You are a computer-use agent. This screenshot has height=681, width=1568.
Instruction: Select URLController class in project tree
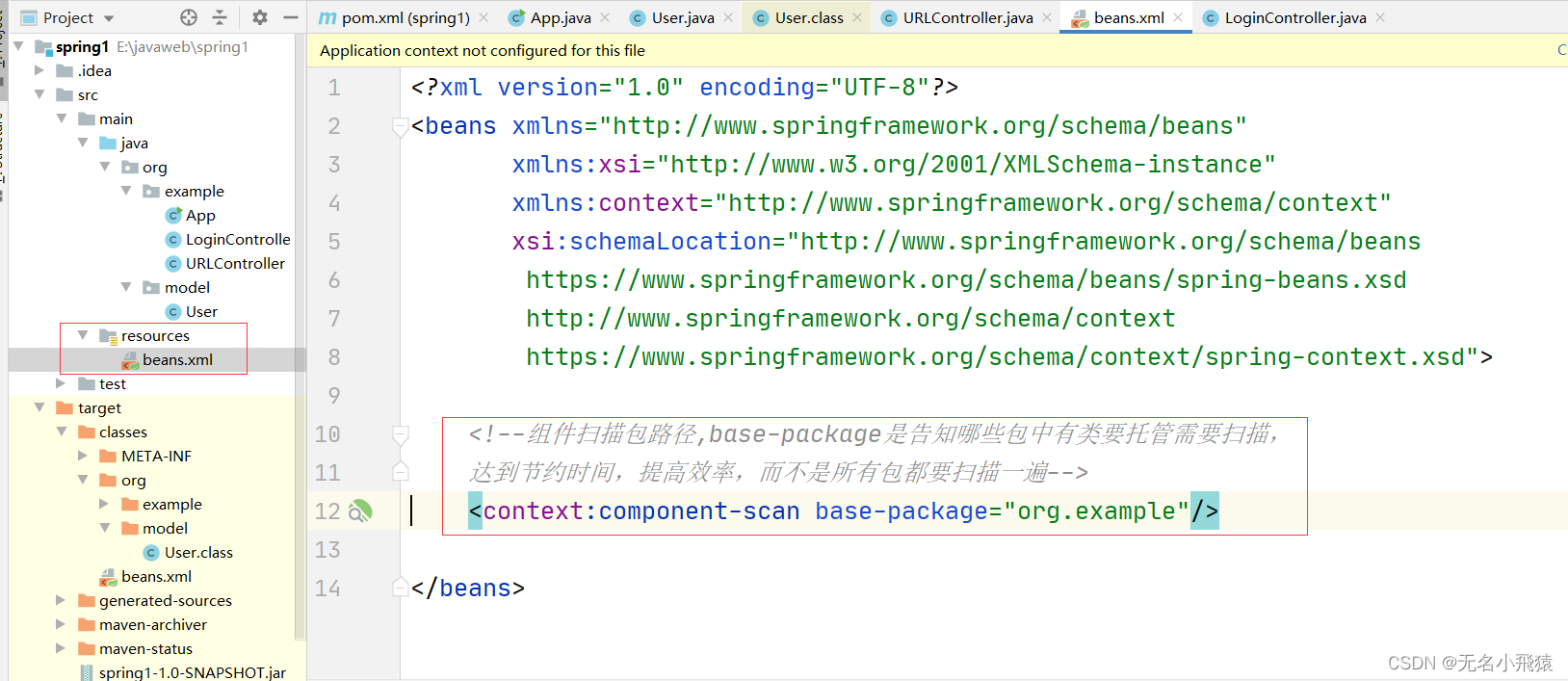(235, 263)
